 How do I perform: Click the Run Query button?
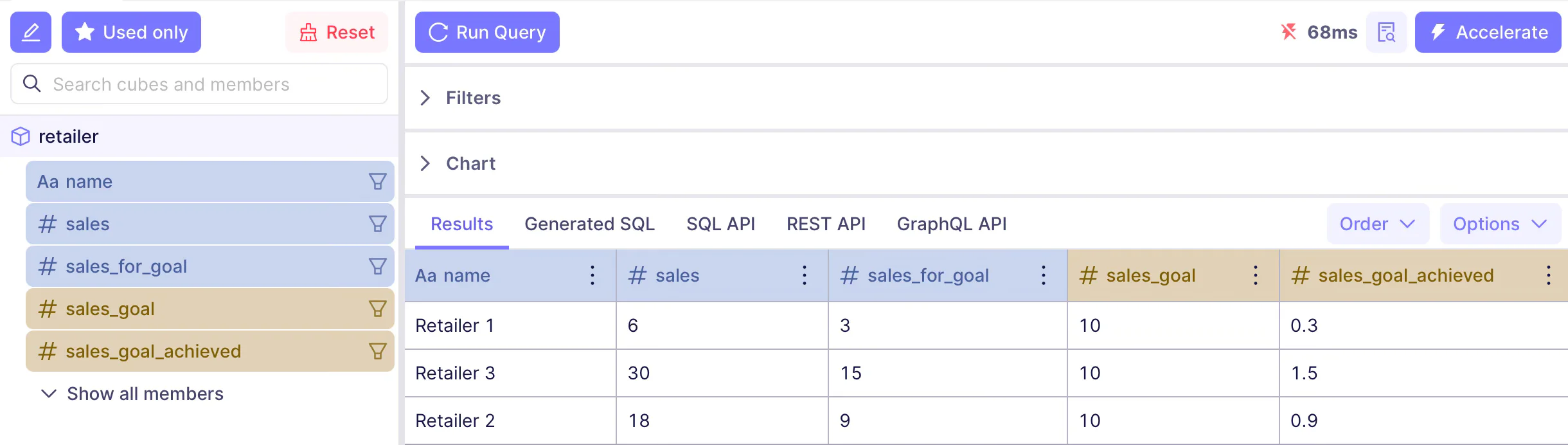487,32
